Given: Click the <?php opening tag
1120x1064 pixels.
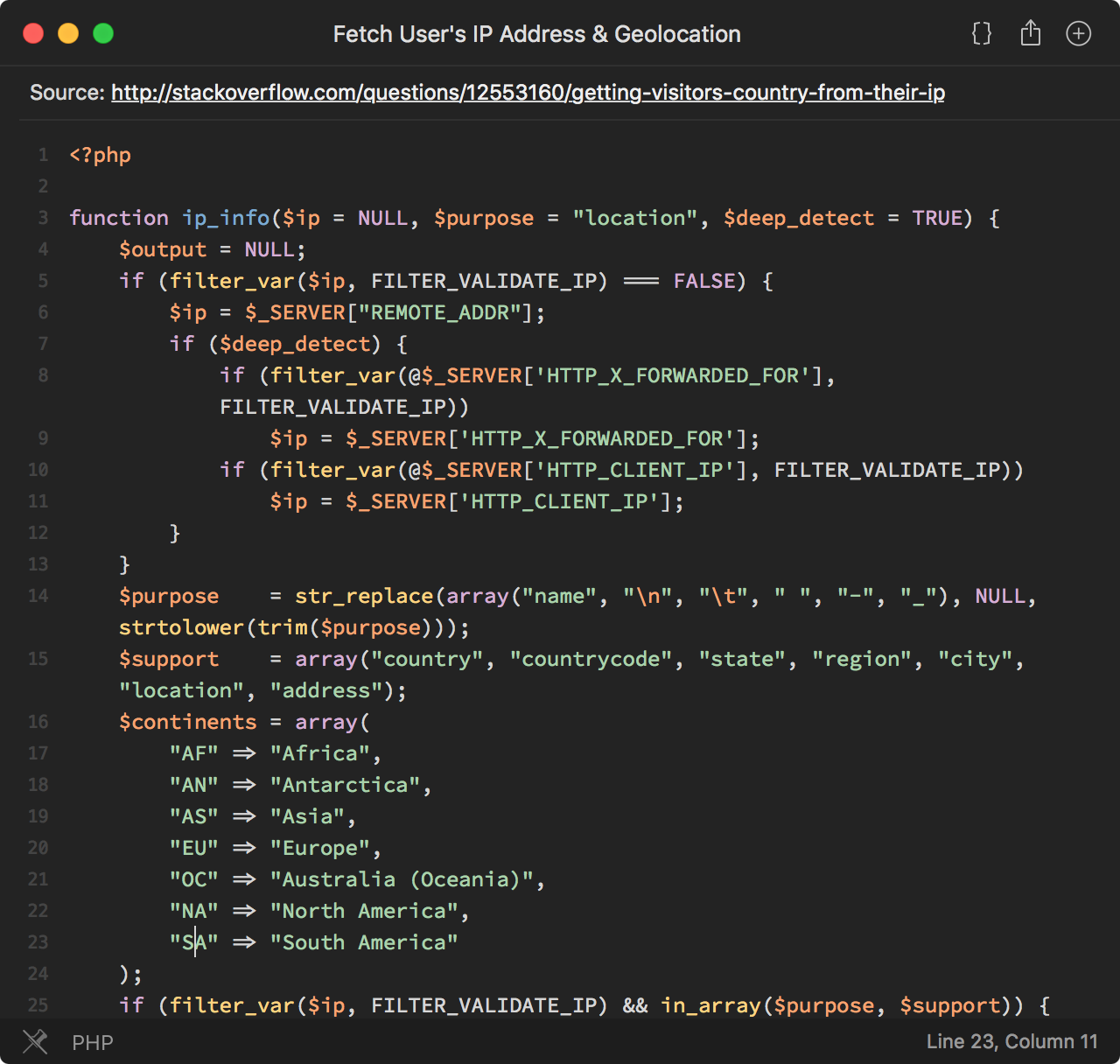Looking at the screenshot, I should [101, 155].
